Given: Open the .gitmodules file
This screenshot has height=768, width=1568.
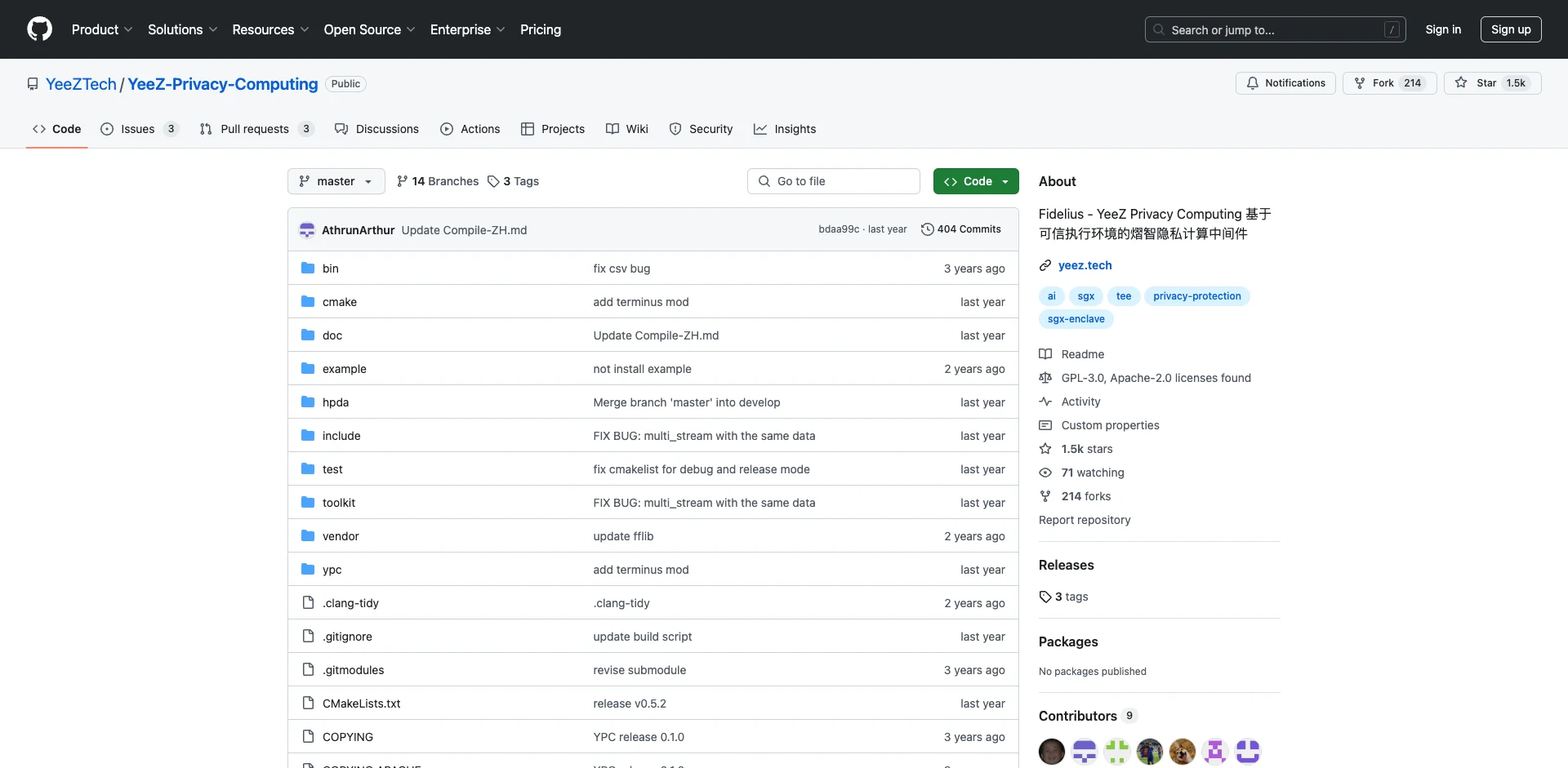Looking at the screenshot, I should click(354, 670).
